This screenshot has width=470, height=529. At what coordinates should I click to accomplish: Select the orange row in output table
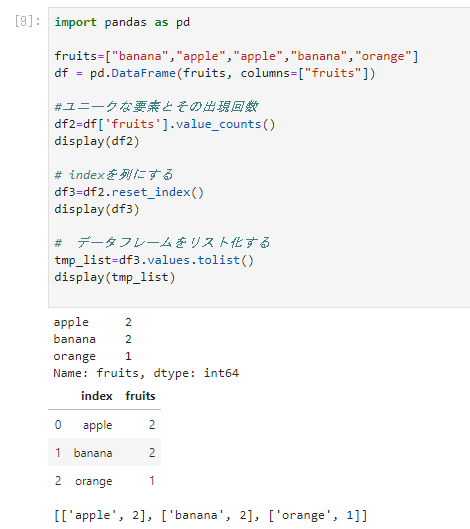point(105,480)
